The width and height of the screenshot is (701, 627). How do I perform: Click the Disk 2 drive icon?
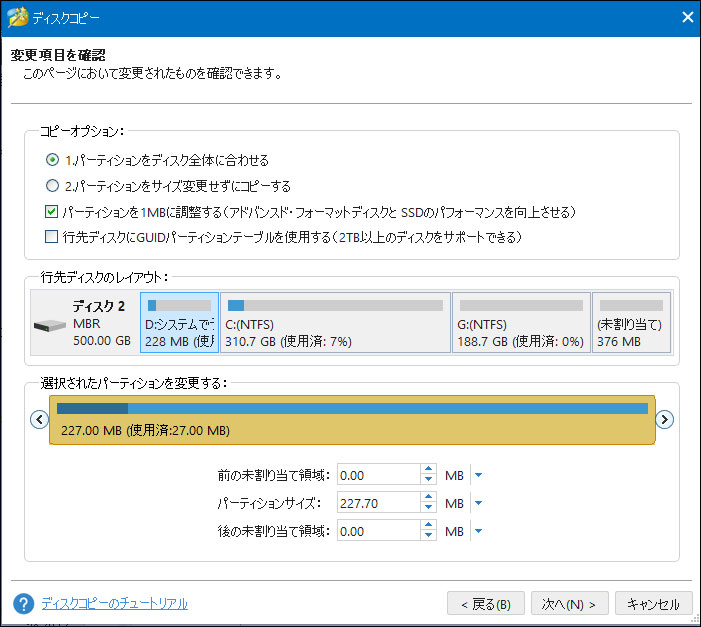point(49,326)
